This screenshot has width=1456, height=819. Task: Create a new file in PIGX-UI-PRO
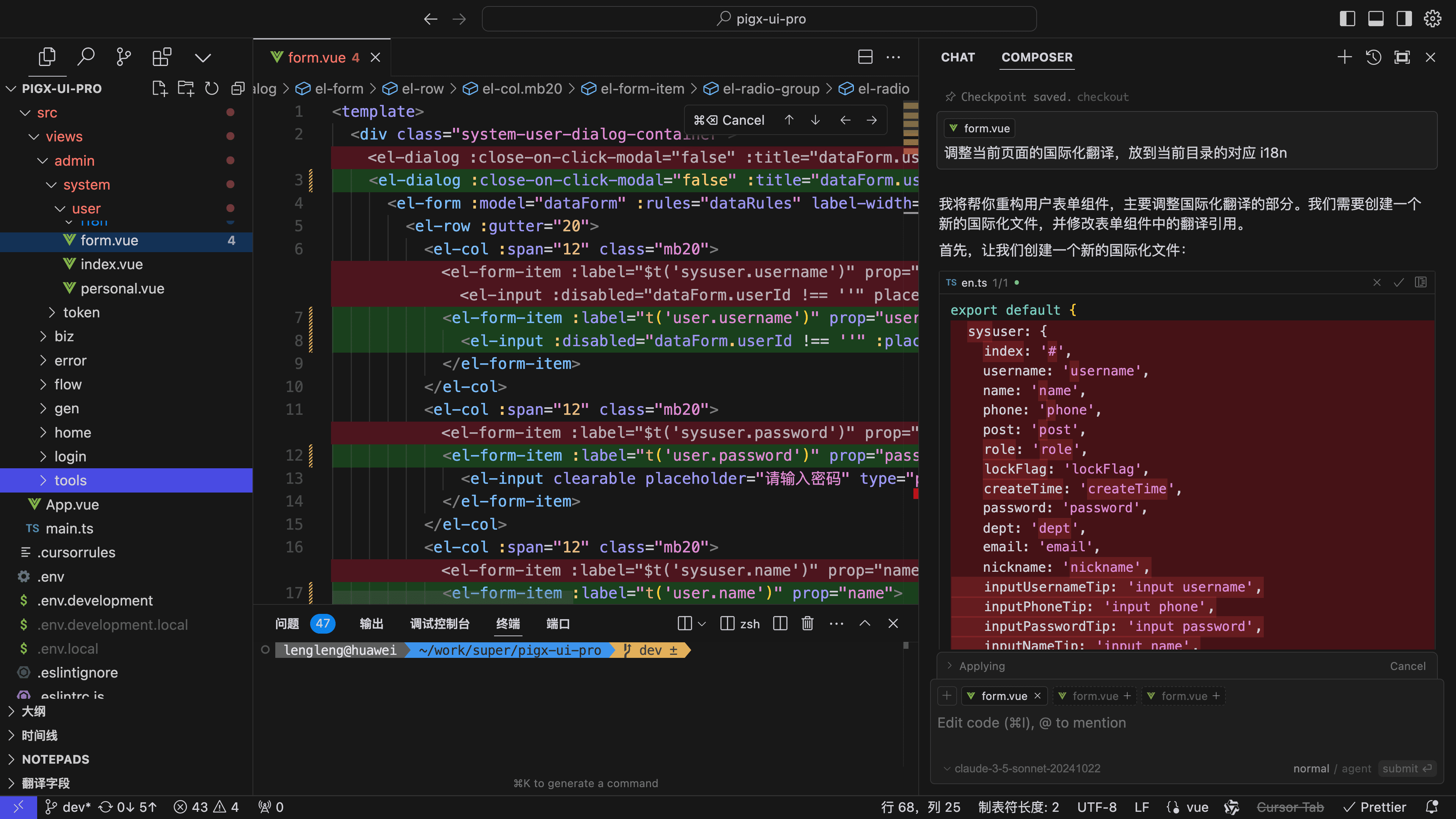(160, 88)
